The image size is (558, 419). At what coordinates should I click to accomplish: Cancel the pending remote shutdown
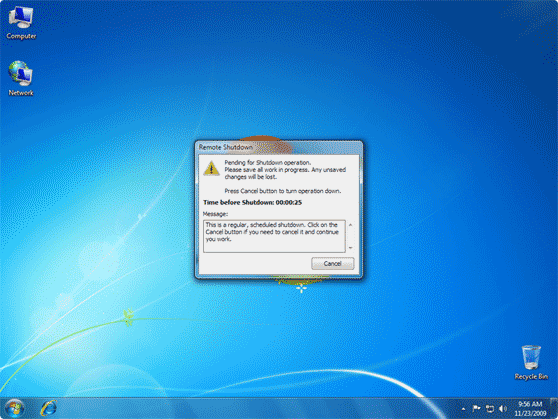[332, 263]
